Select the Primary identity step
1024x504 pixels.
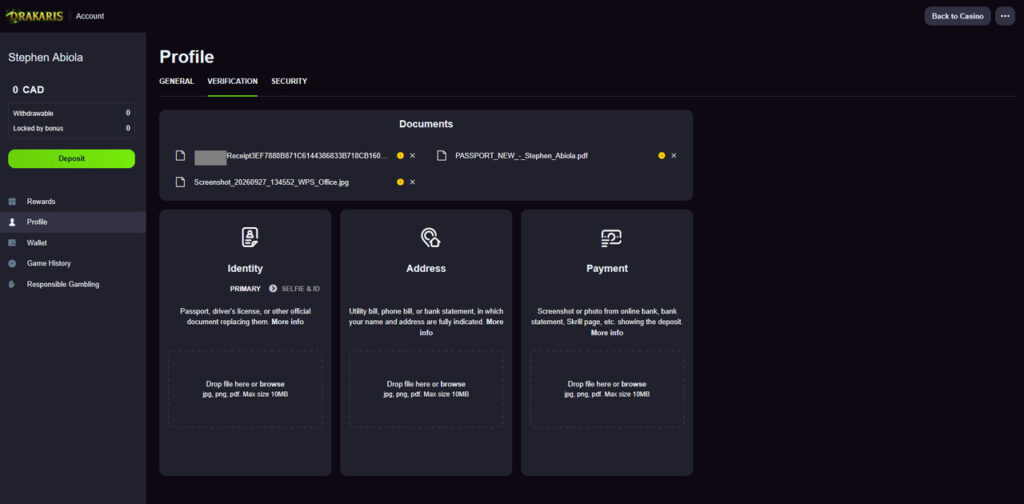click(x=245, y=289)
